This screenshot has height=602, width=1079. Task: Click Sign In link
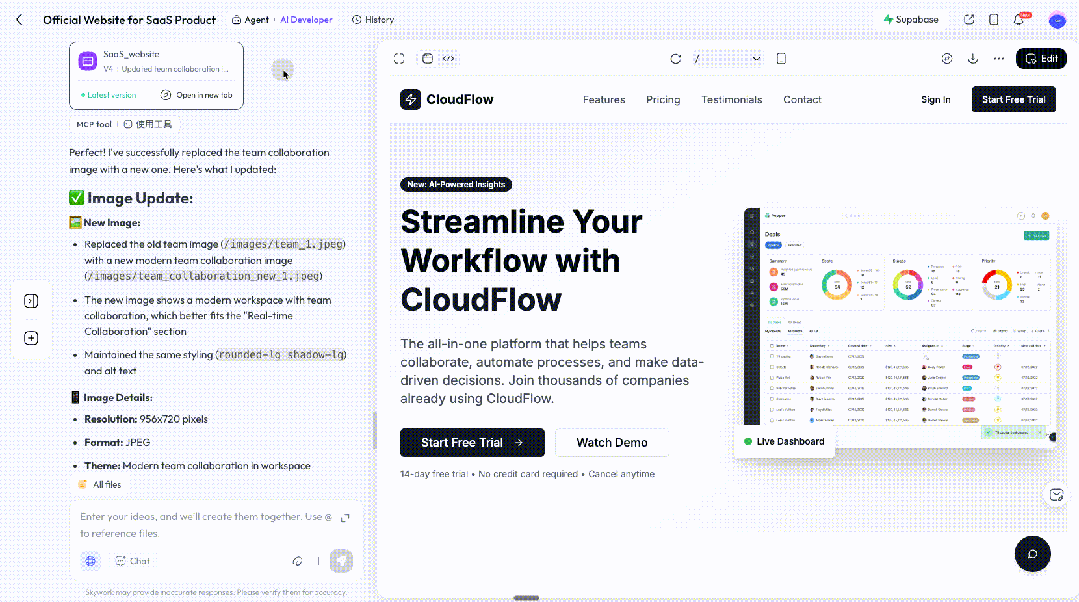[x=935, y=100]
